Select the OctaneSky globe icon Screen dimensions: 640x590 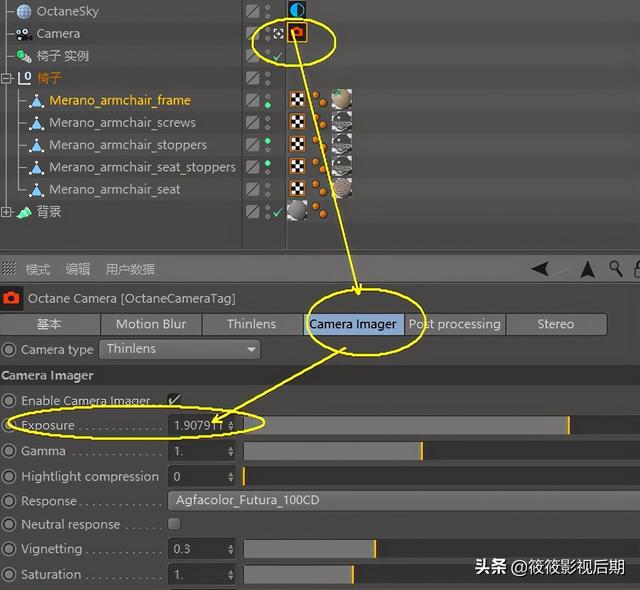24,11
